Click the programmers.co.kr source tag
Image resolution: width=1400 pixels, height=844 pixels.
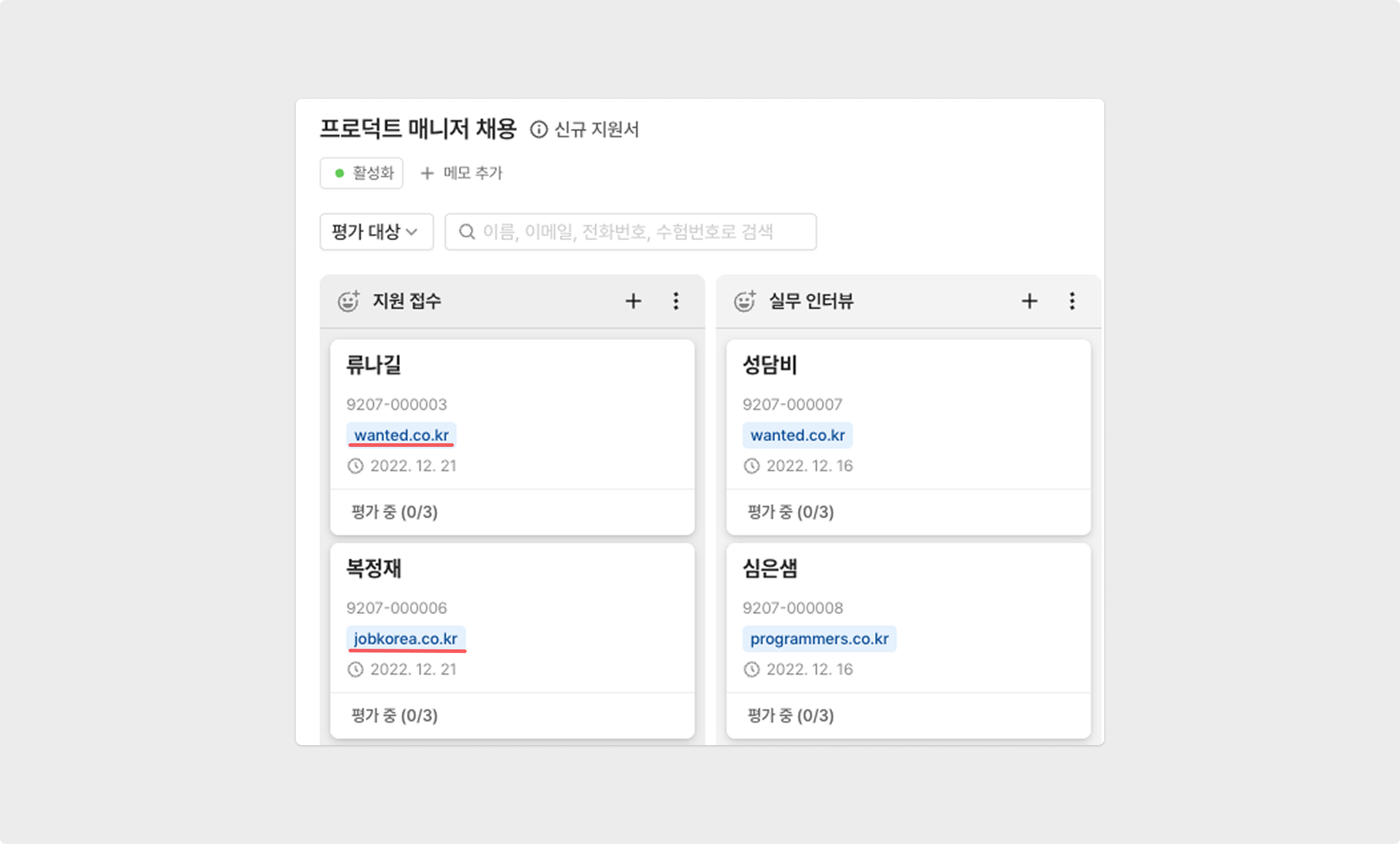click(819, 638)
